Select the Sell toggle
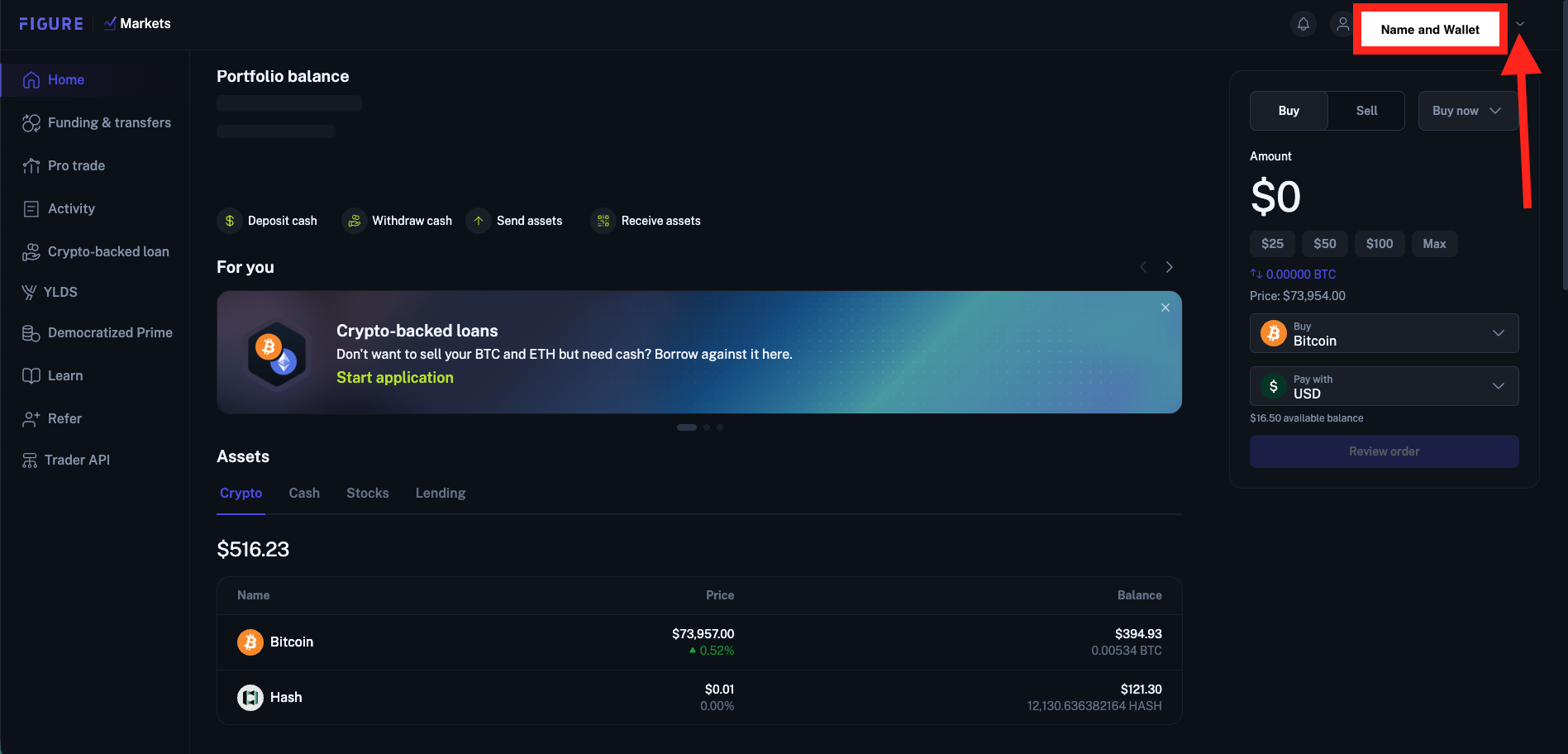Image resolution: width=1568 pixels, height=754 pixels. pyautogui.click(x=1366, y=111)
